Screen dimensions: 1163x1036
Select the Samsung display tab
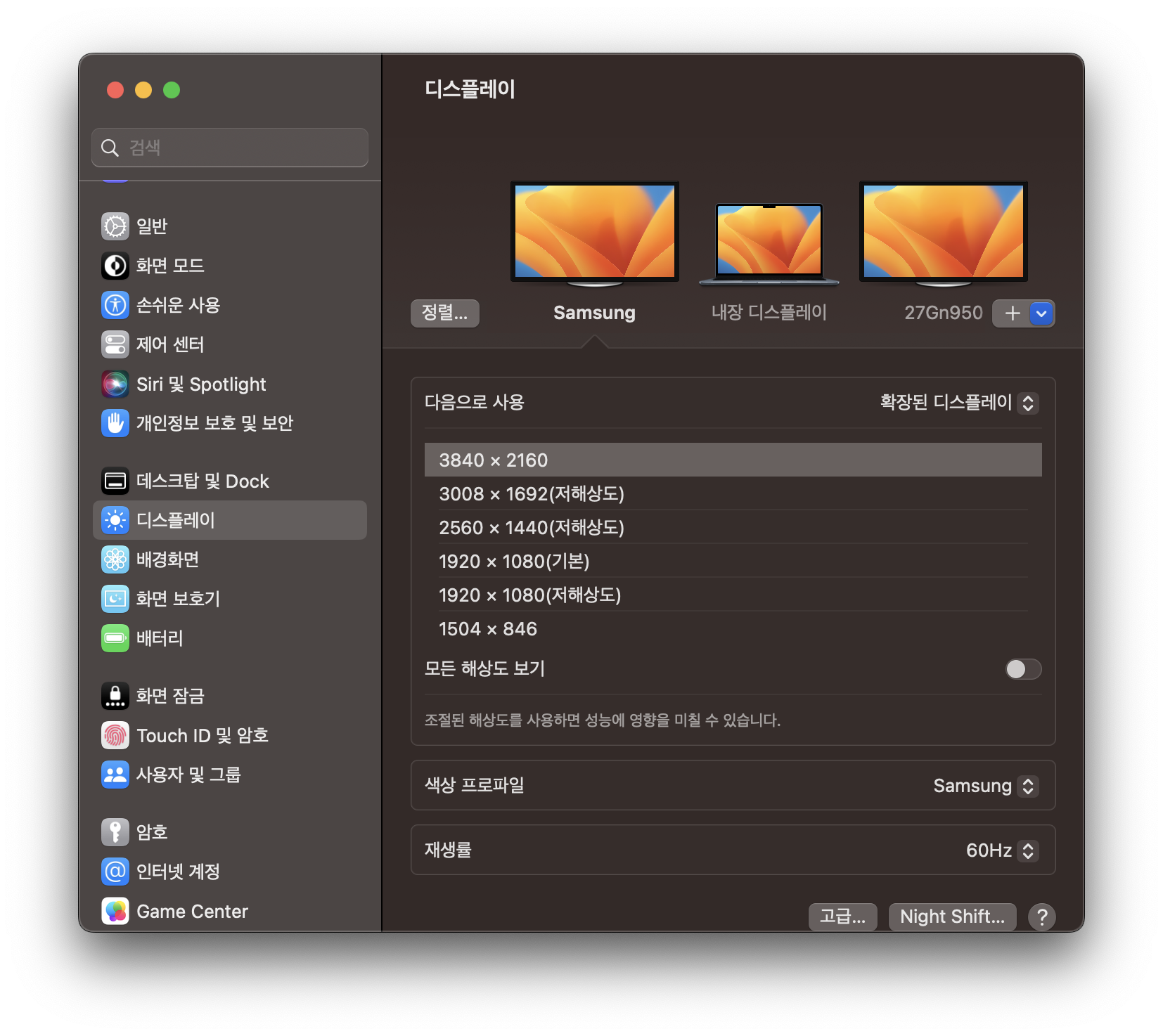pos(594,313)
